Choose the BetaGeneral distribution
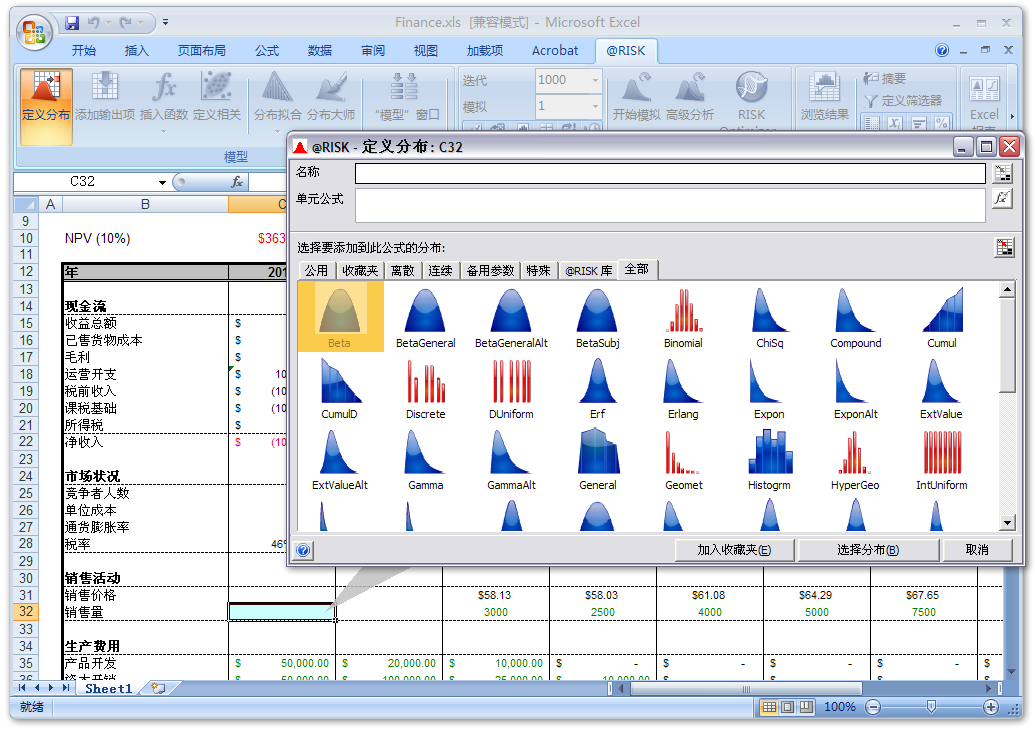Viewport: 1035px width, 729px height. pos(426,316)
